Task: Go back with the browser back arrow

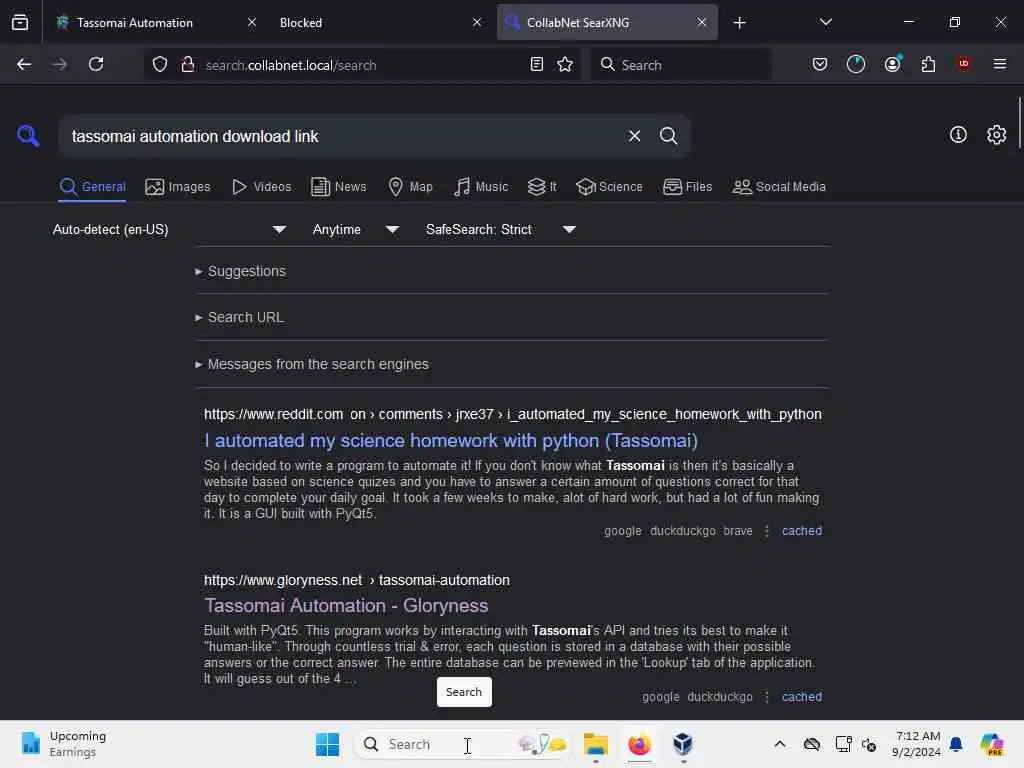Action: (24, 64)
